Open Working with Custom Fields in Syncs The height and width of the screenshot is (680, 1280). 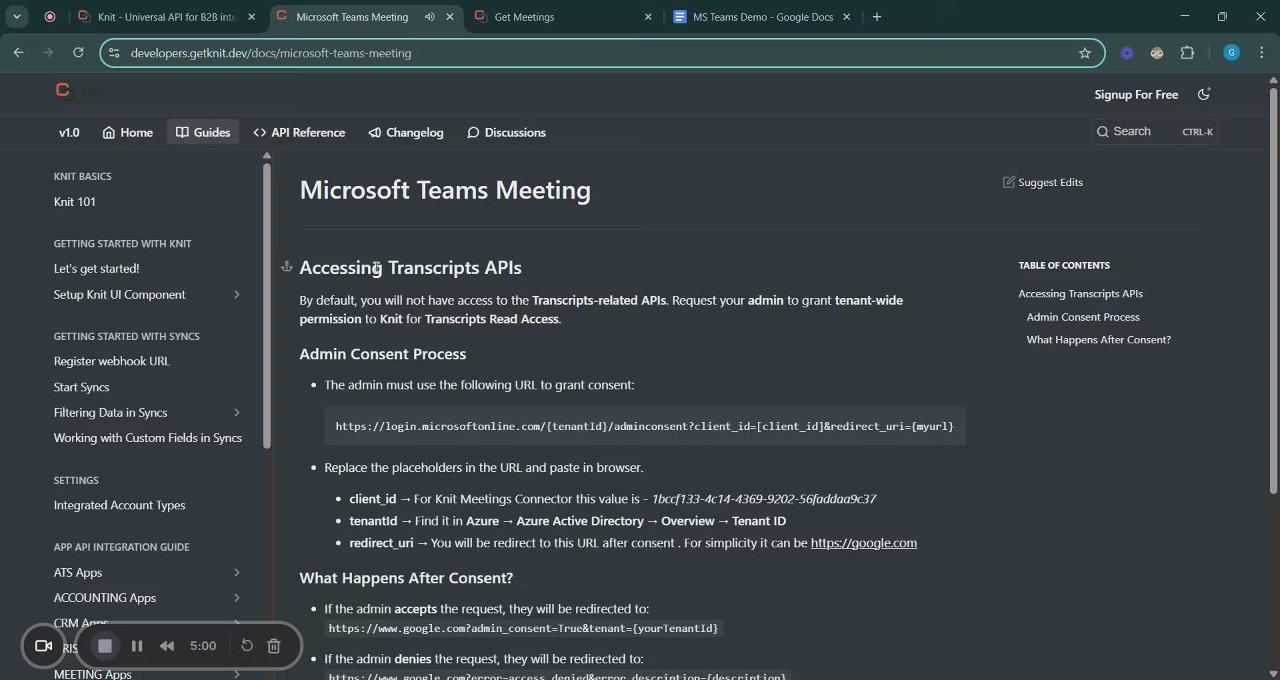148,438
